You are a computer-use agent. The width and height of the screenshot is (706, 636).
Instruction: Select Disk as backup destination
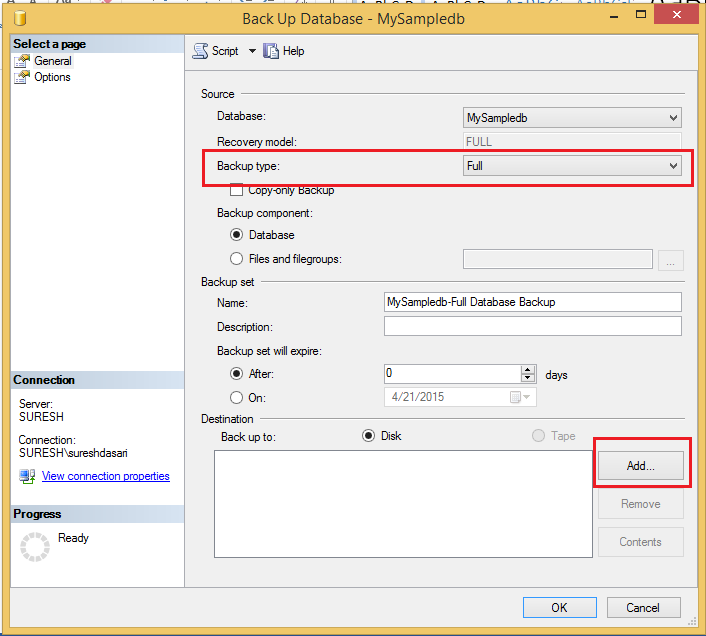(x=368, y=436)
